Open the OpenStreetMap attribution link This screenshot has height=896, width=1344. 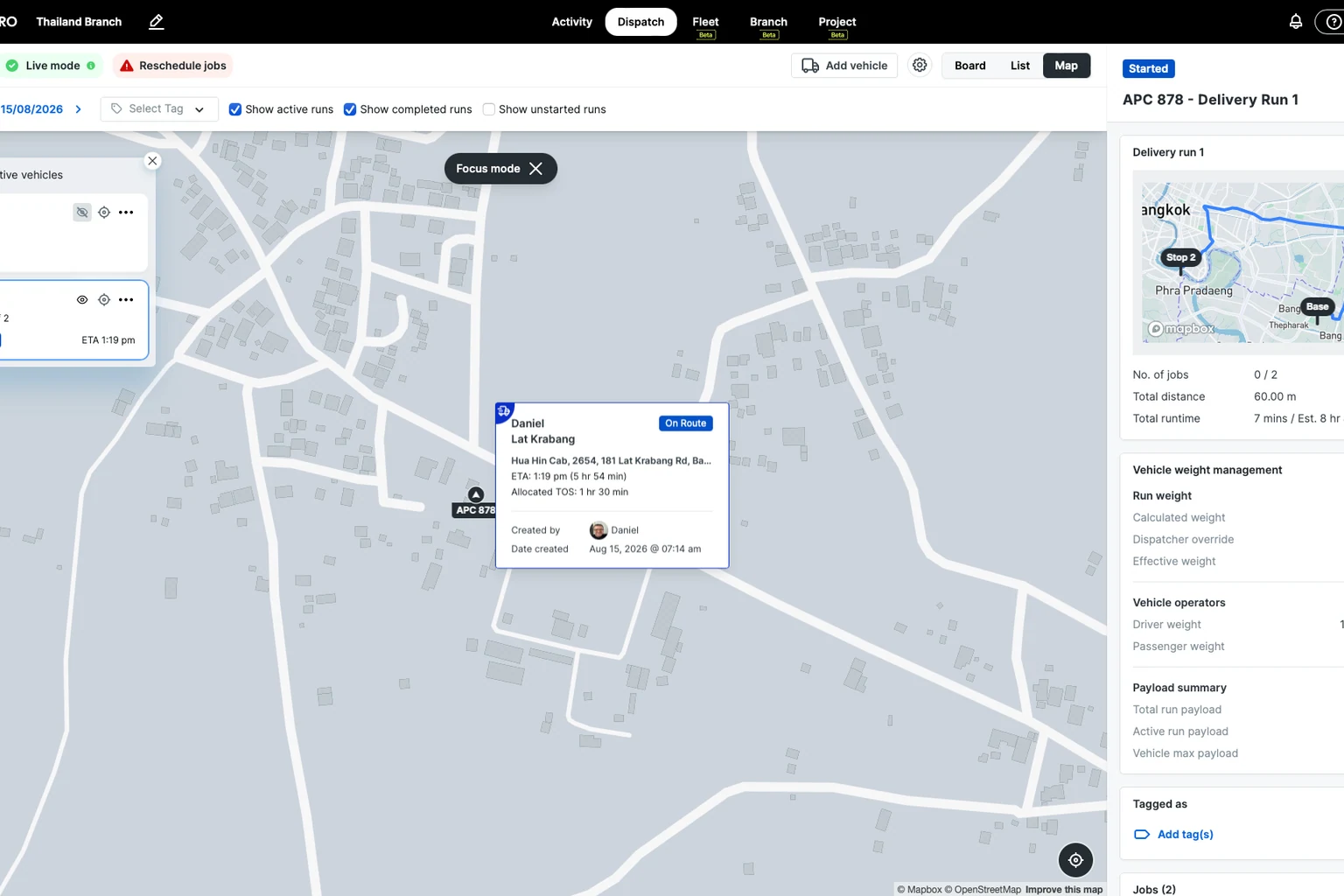pos(983,890)
